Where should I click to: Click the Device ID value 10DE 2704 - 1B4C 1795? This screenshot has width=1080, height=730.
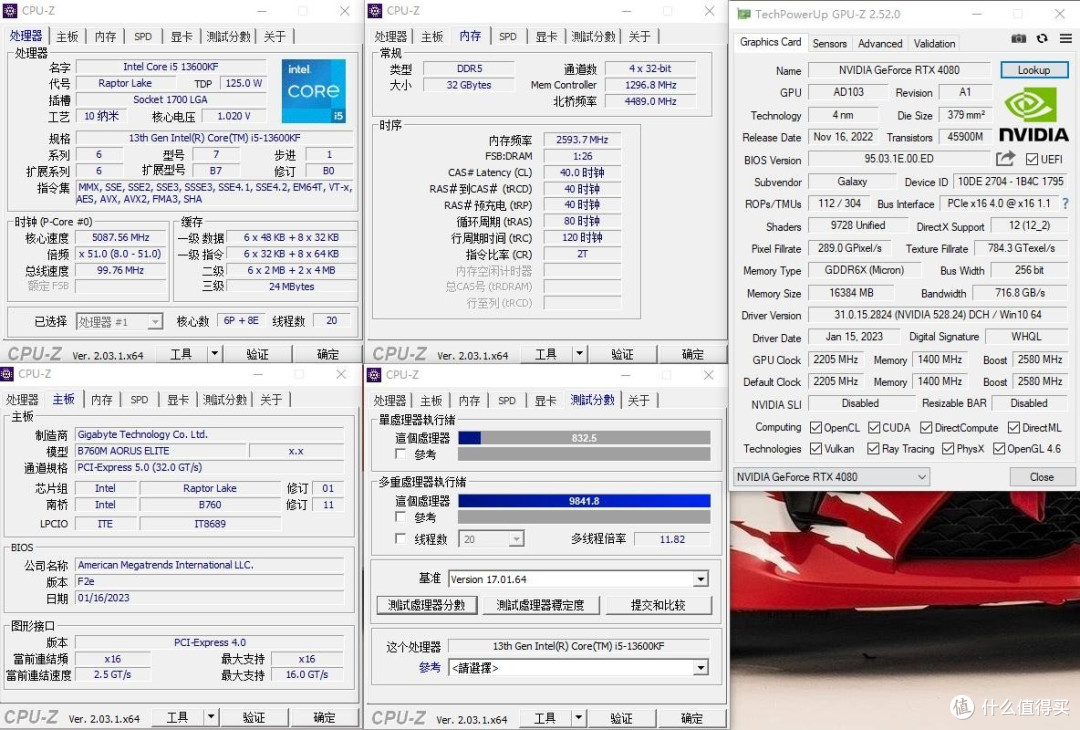[1010, 182]
